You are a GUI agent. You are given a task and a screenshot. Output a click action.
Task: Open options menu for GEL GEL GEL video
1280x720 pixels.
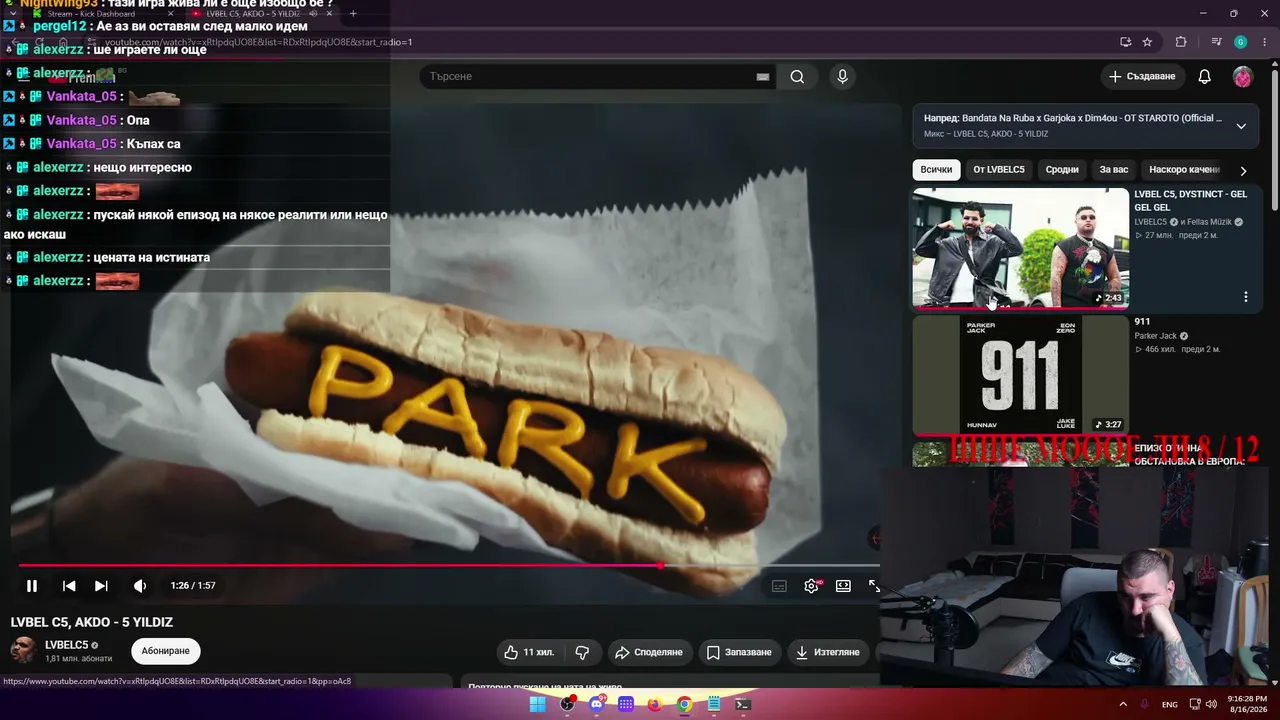pos(1246,297)
